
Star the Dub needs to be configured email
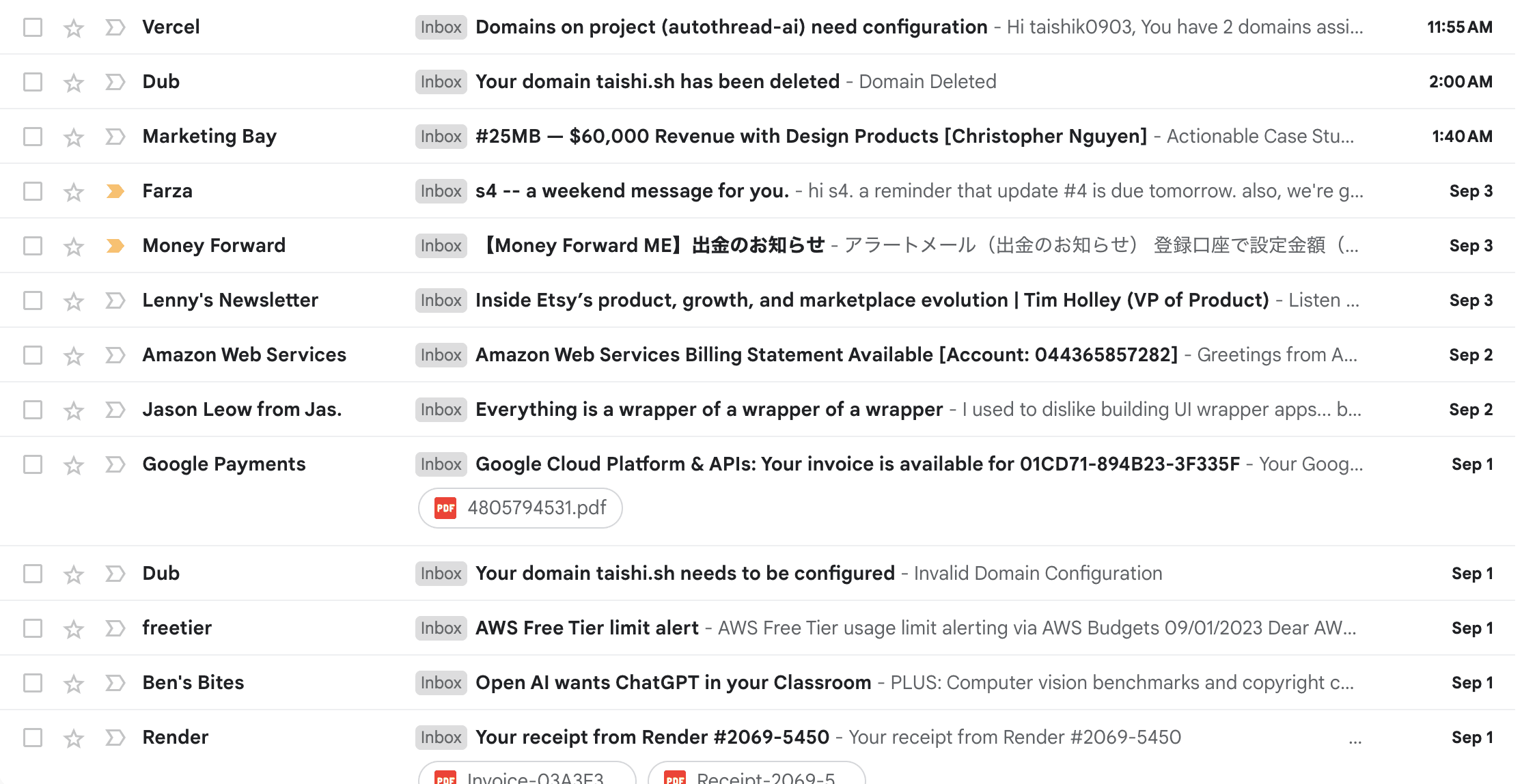(74, 574)
